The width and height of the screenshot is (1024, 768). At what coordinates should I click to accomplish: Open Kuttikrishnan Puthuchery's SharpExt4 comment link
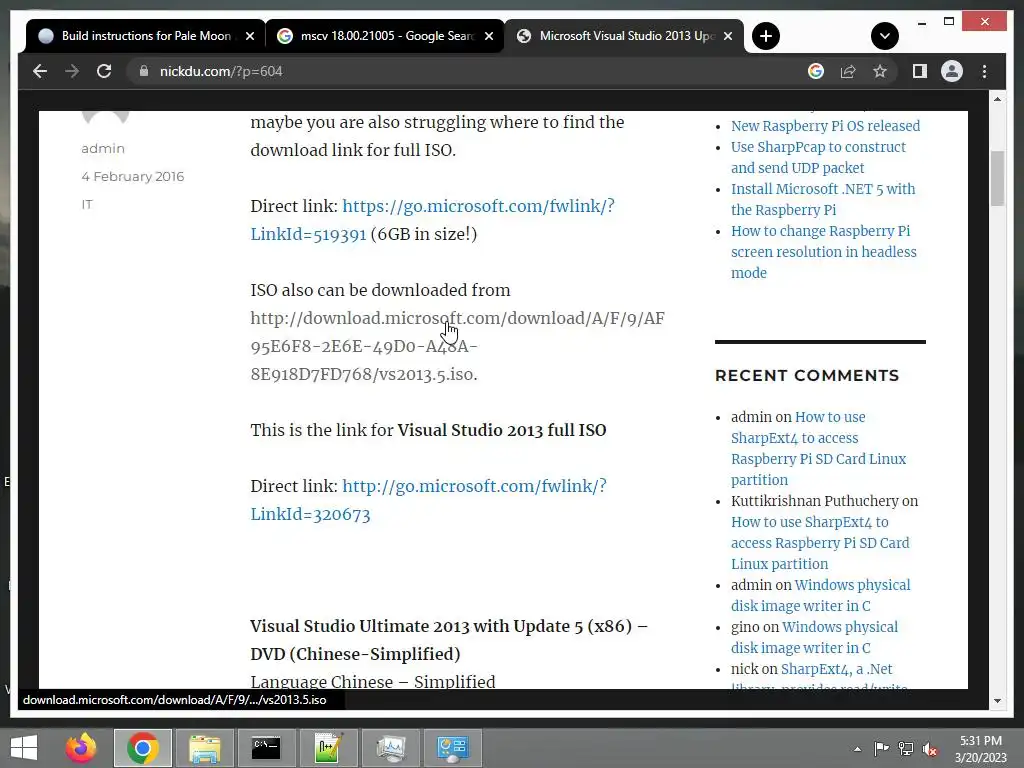(x=820, y=543)
